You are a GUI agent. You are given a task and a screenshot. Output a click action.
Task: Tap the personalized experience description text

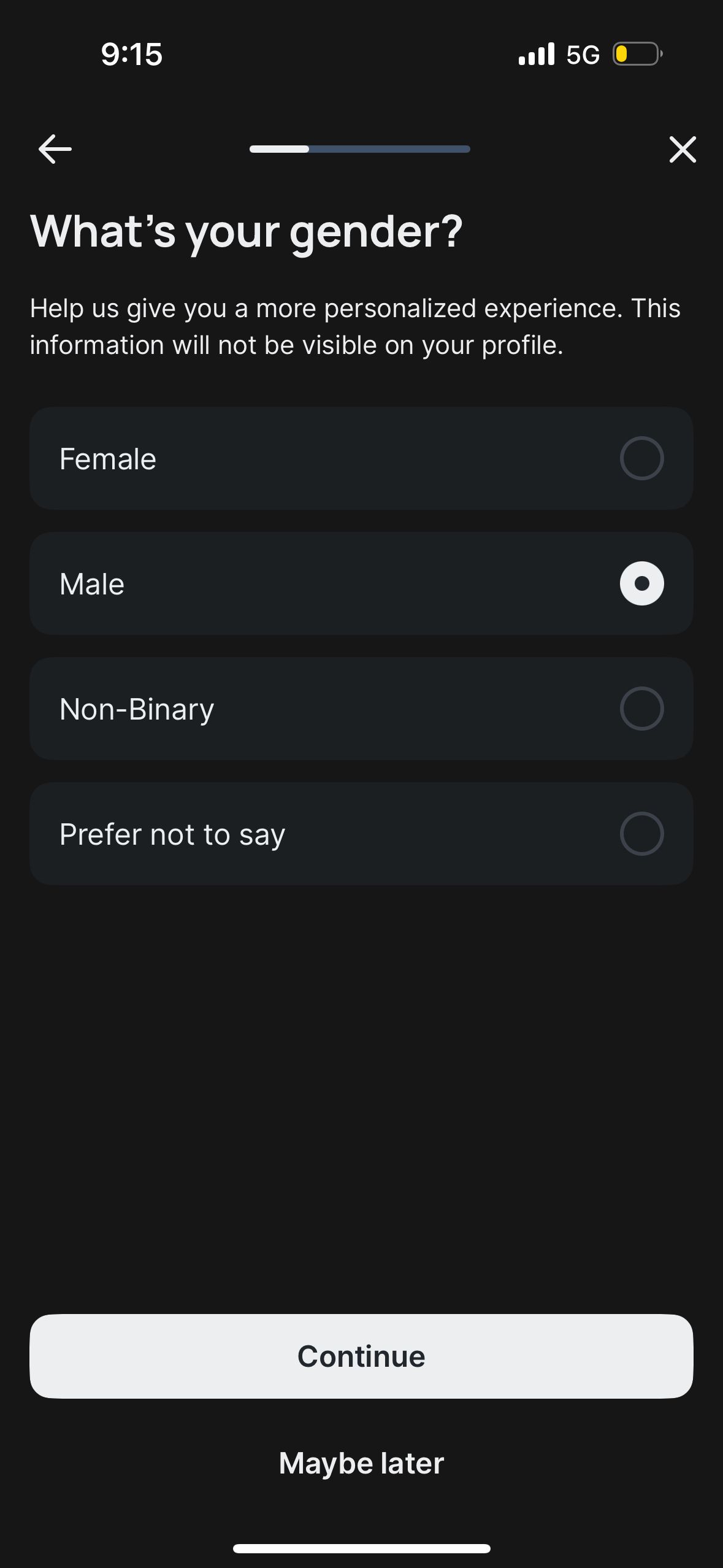[x=355, y=326]
